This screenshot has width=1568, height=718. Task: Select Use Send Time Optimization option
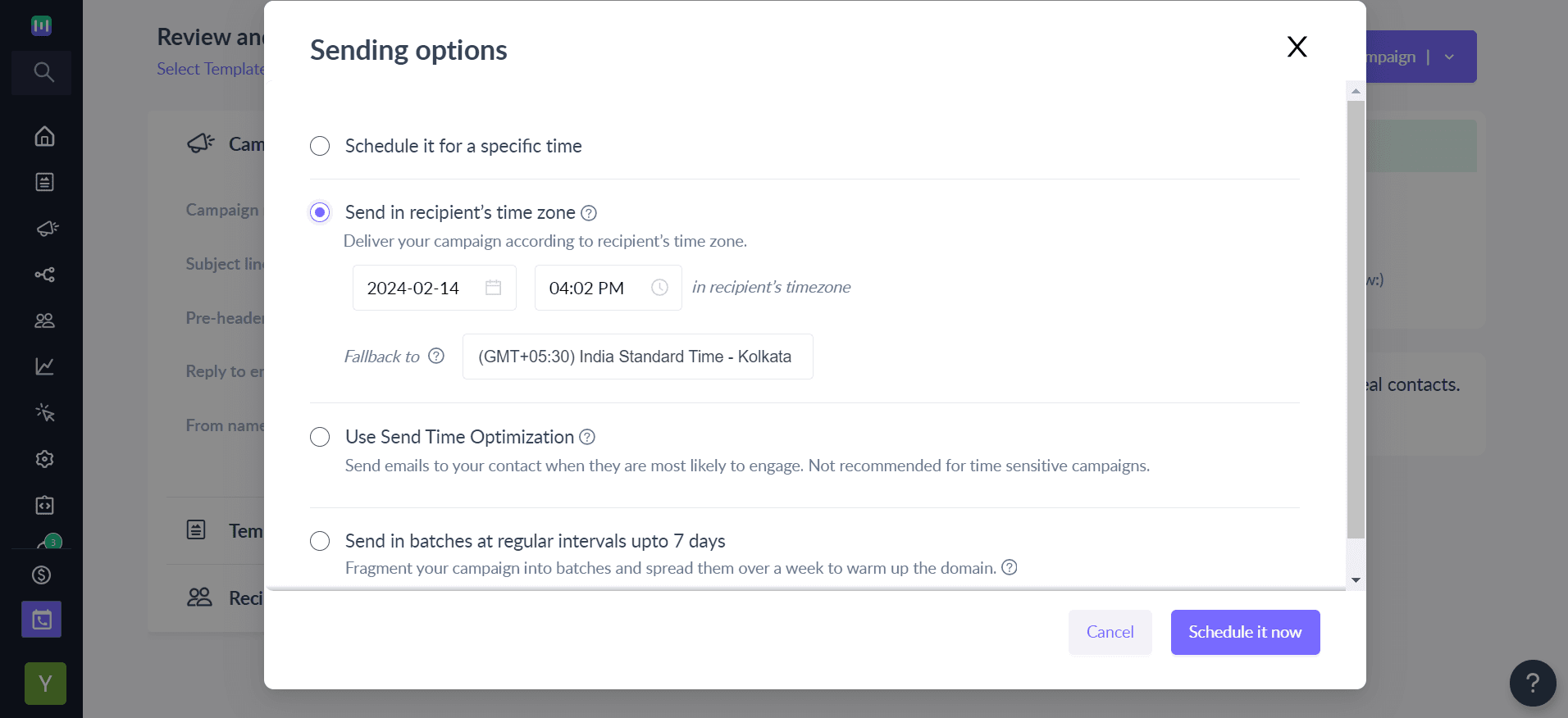(x=320, y=437)
